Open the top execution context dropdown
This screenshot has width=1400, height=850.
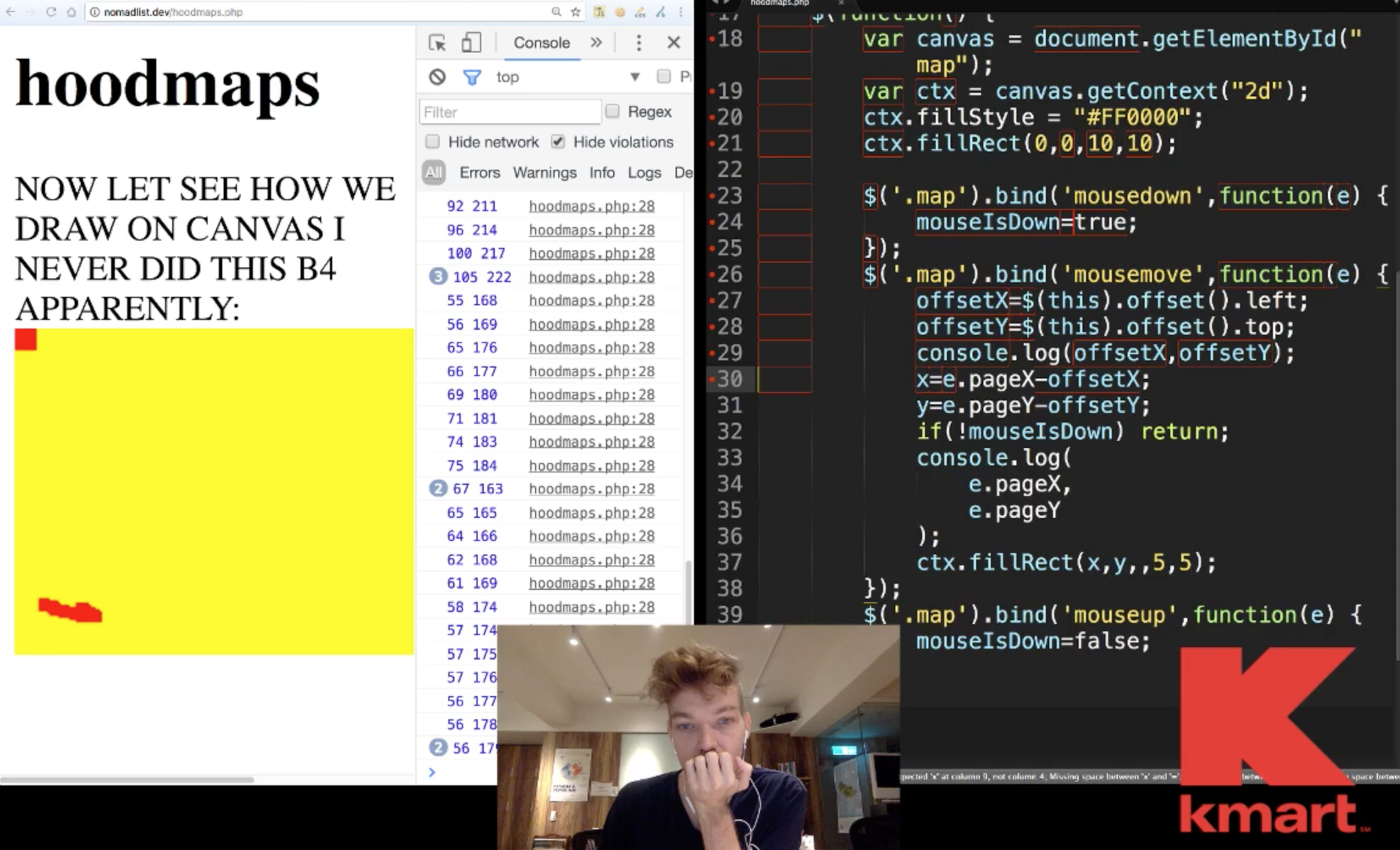point(635,77)
